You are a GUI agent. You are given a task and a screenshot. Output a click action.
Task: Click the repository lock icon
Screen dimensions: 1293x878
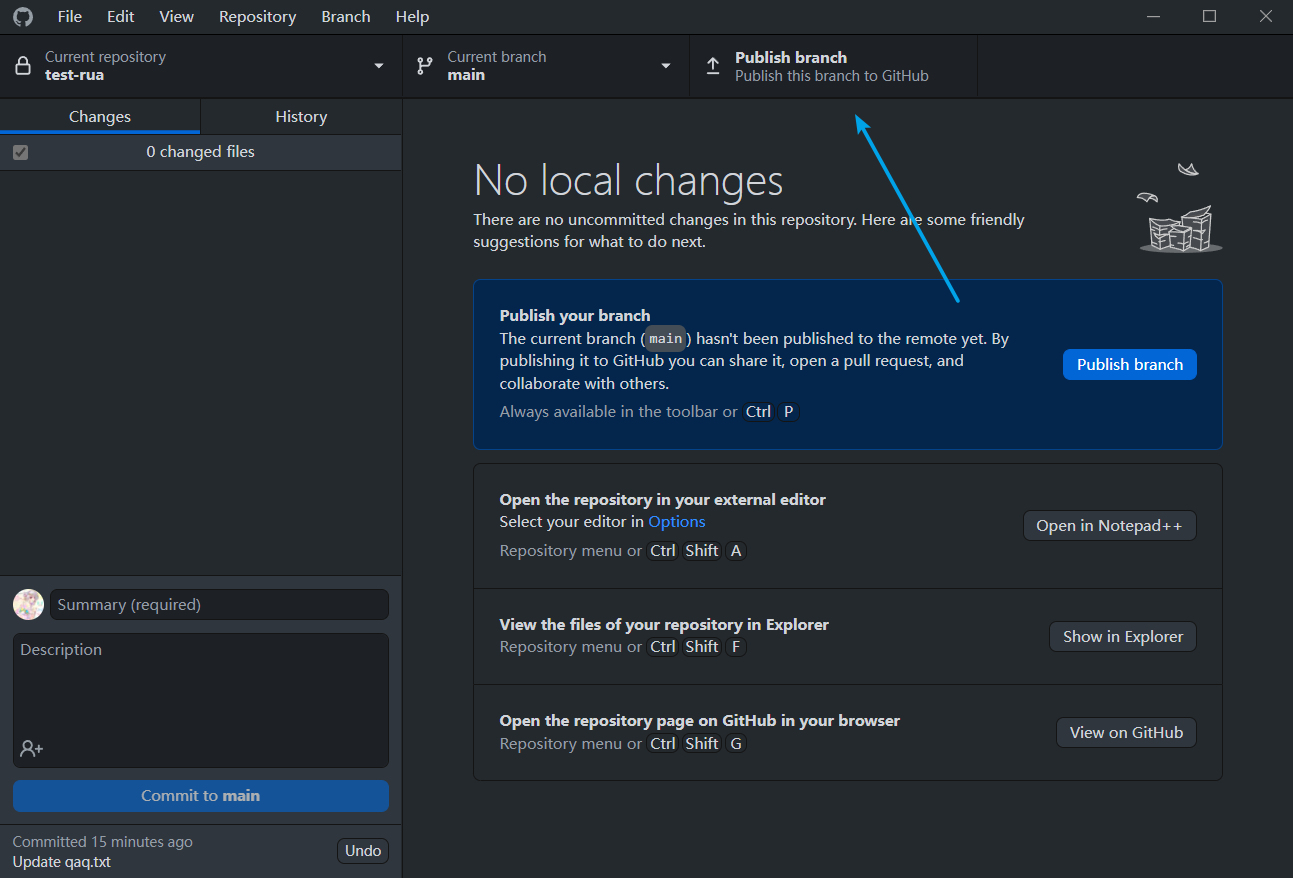pyautogui.click(x=23, y=66)
